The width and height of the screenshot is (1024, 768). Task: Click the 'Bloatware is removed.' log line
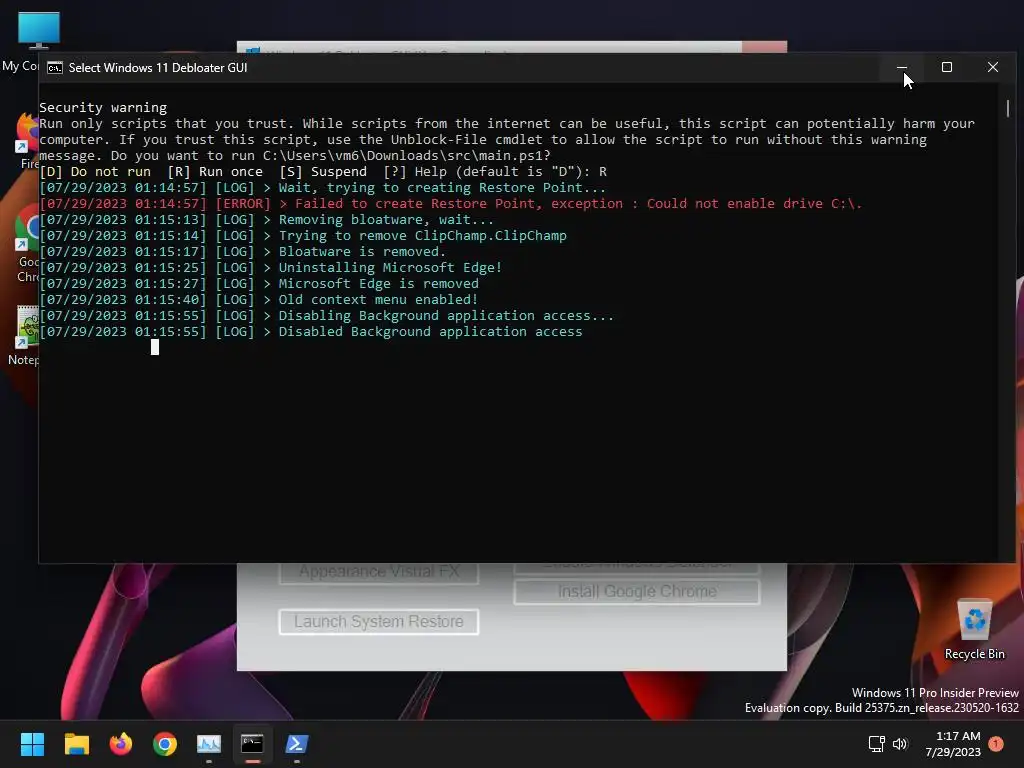click(243, 251)
